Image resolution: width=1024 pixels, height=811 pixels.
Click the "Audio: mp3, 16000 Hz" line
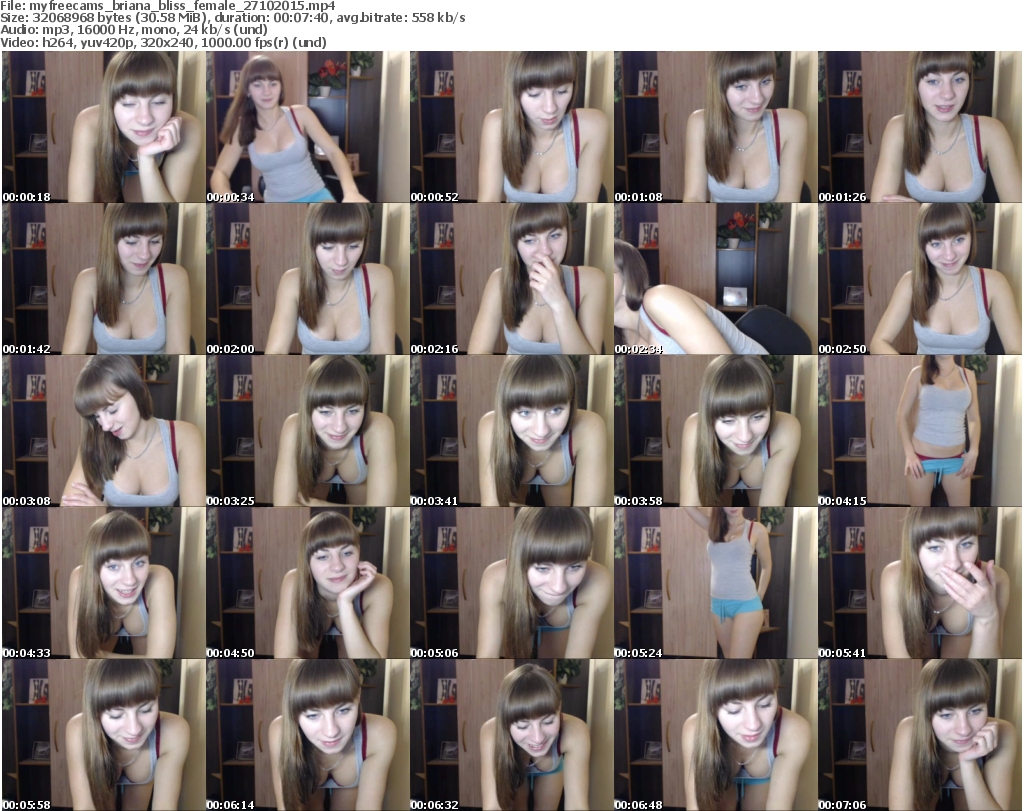tap(134, 30)
